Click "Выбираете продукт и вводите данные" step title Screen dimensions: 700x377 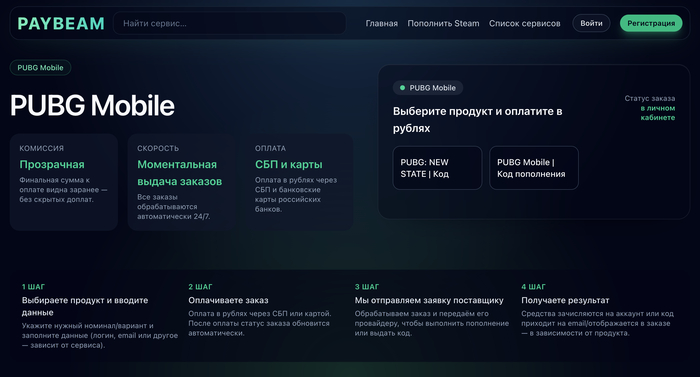[x=85, y=306]
